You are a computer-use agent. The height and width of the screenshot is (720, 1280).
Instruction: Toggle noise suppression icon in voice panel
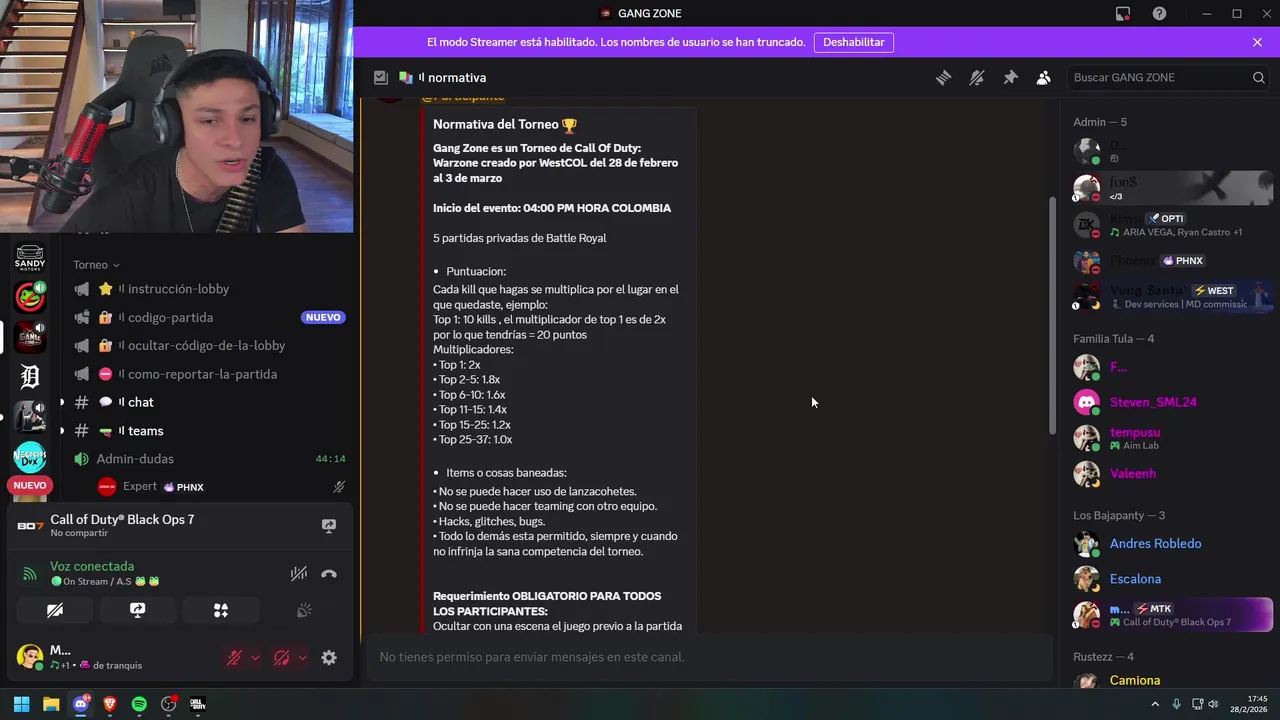coord(298,573)
